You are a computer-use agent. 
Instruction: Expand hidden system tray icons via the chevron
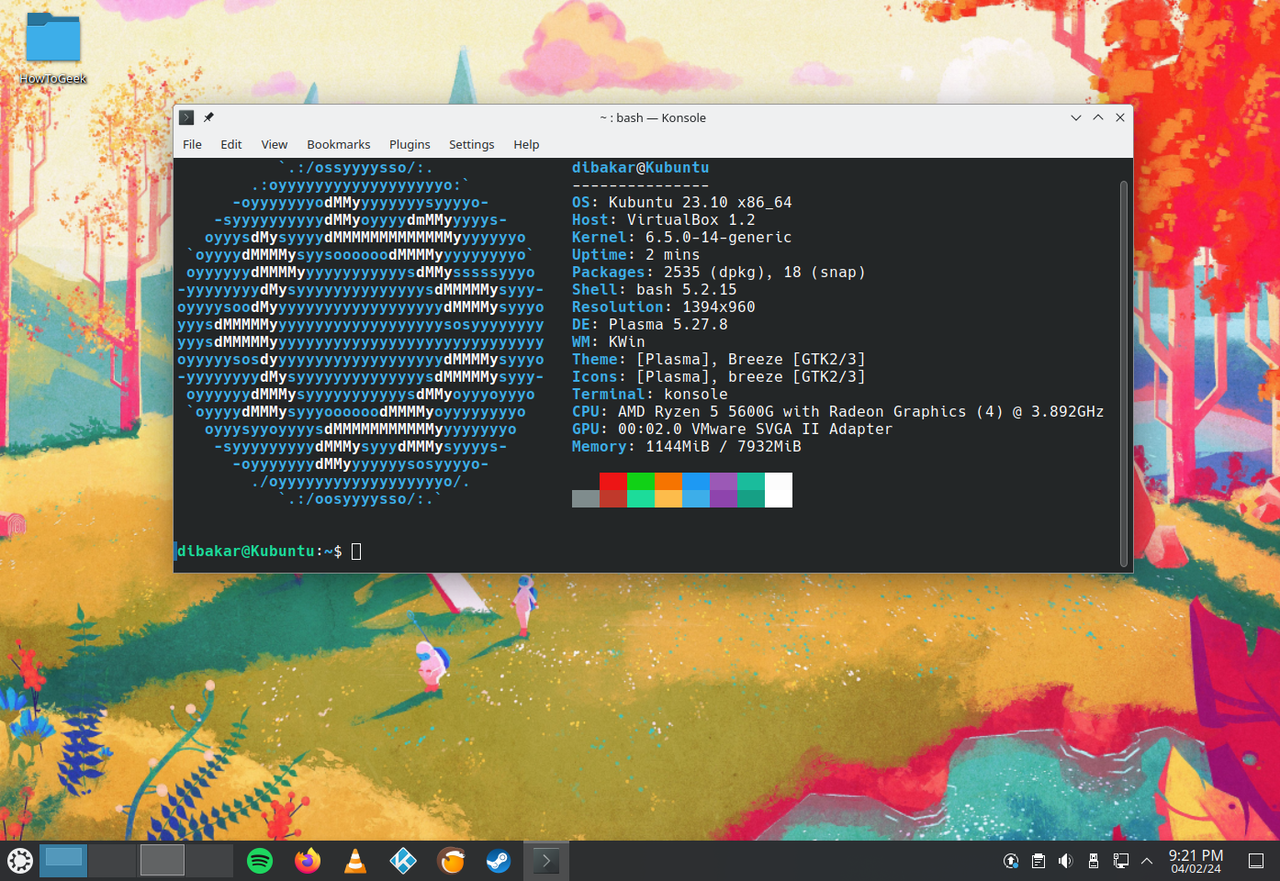(1146, 860)
